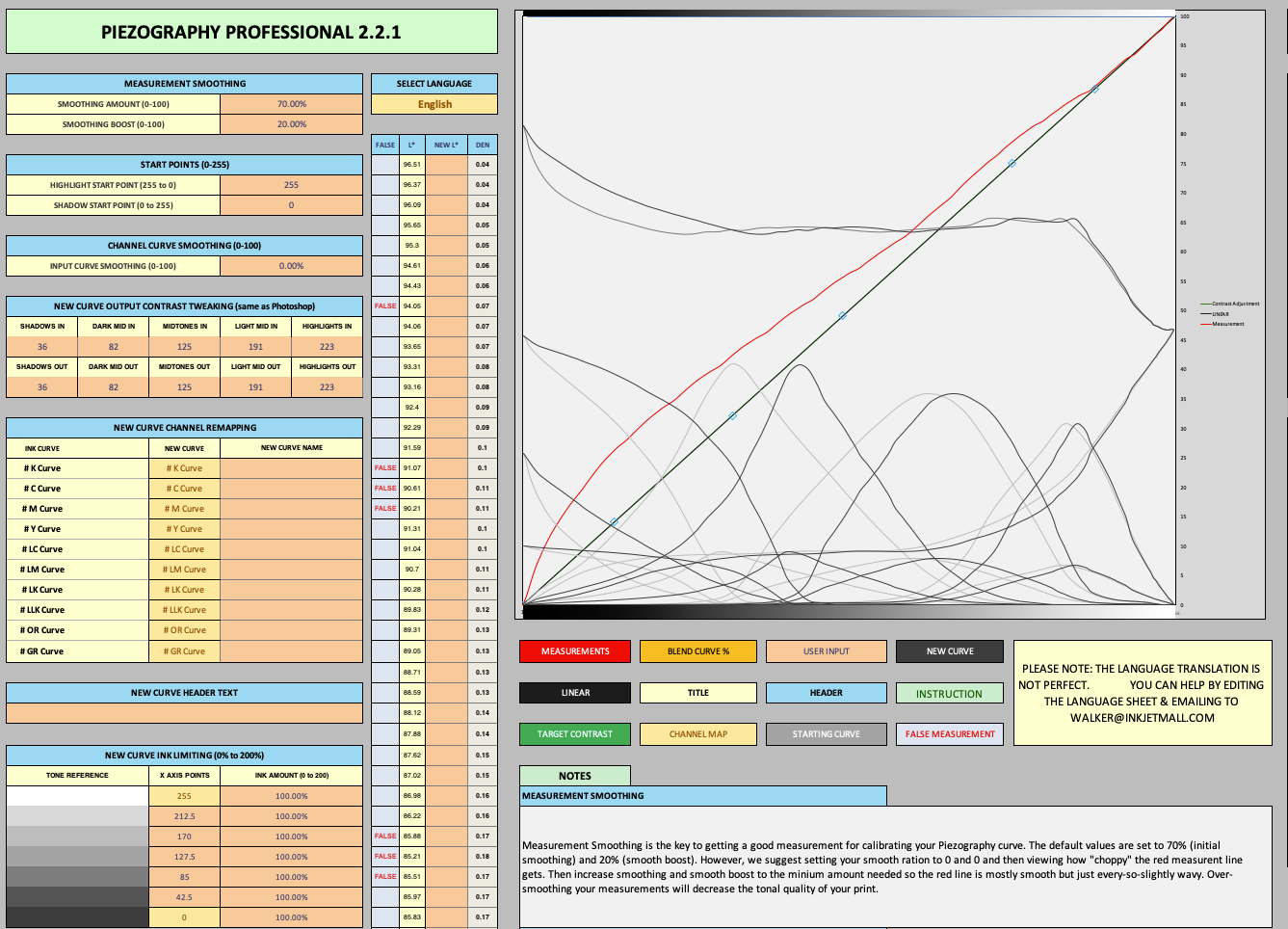
Task: Select the Smoothing Amount value 70.00%
Action: tap(291, 104)
